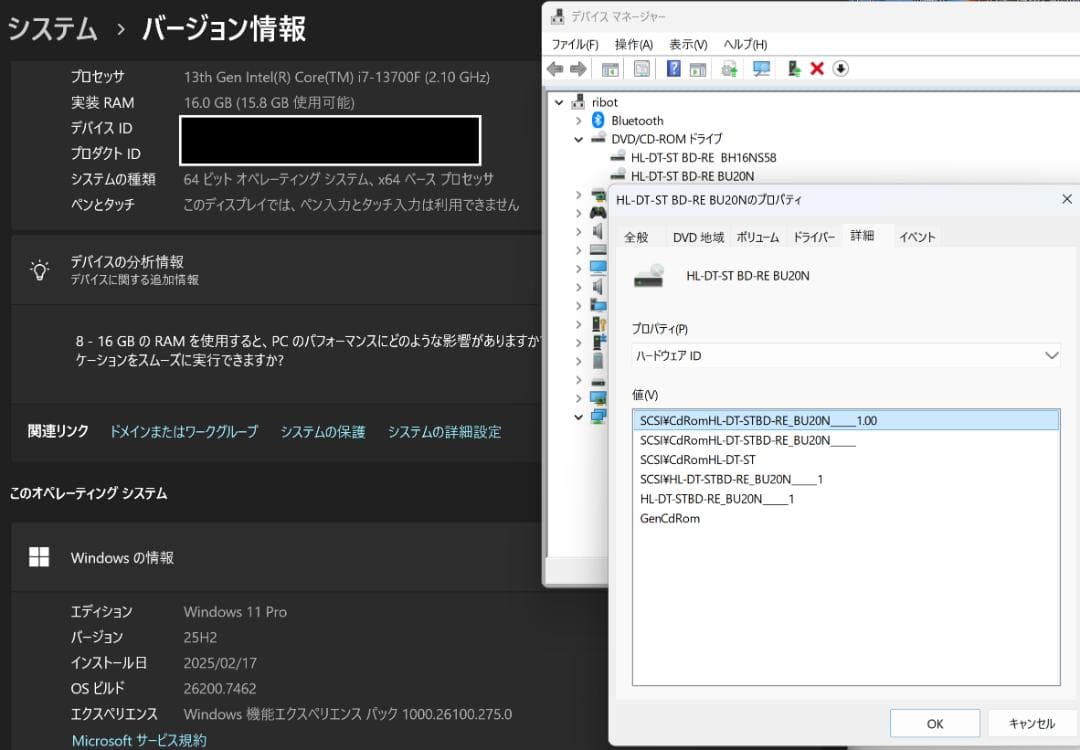Image resolution: width=1080 pixels, height=750 pixels.
Task: Click the red X uninstall device icon
Action: (x=816, y=68)
